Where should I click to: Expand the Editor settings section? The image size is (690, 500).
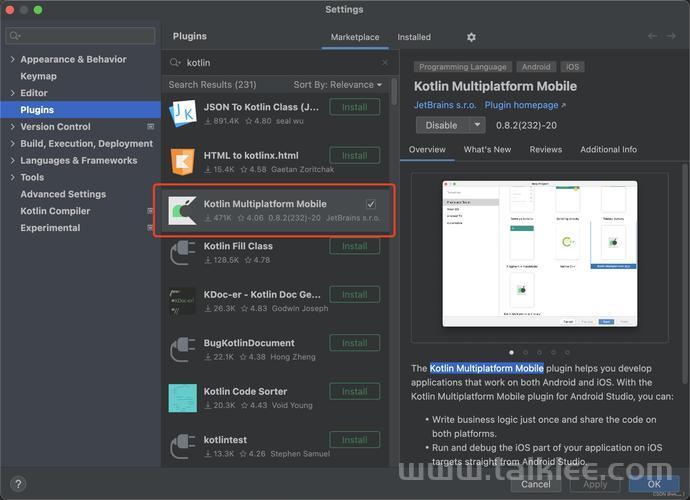pos(12,93)
